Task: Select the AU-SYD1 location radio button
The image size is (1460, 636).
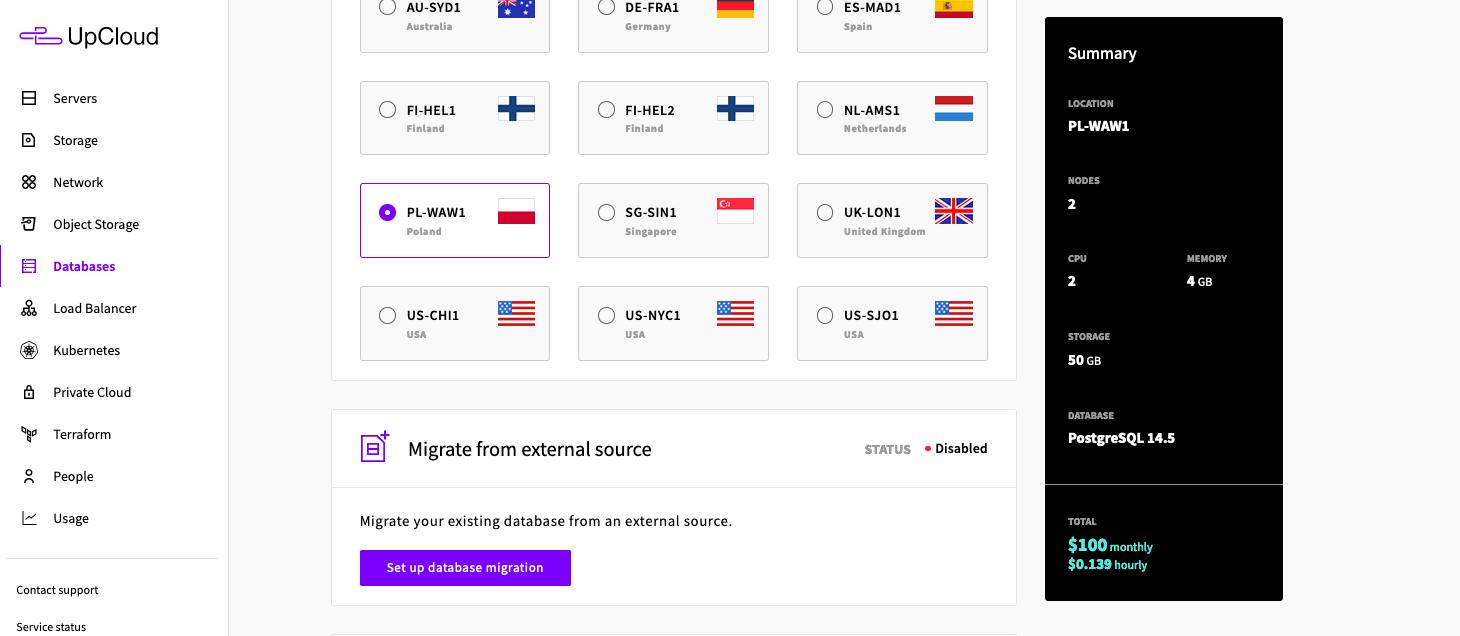Action: coord(387,8)
